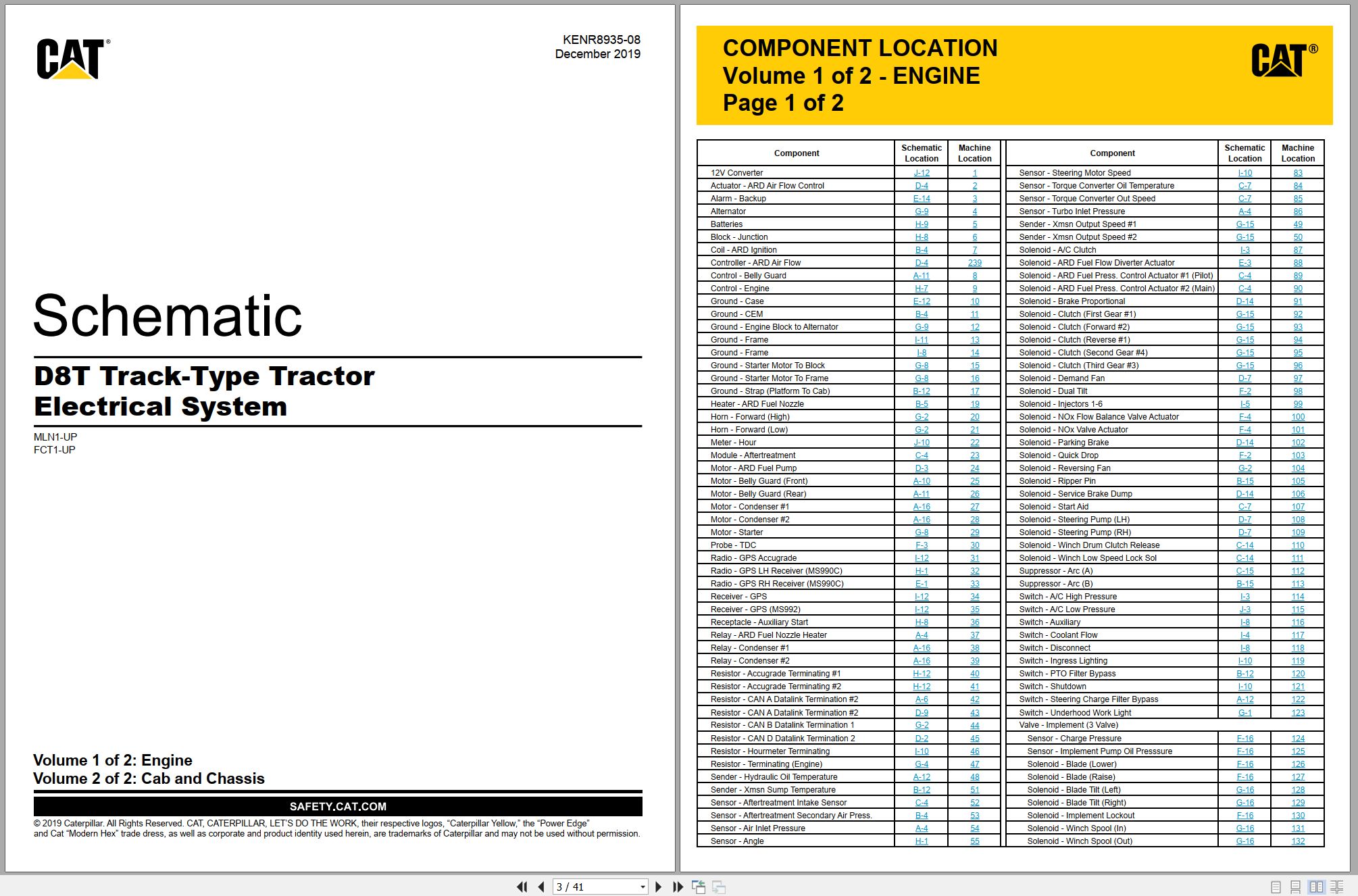This screenshot has height=896, width=1358.
Task: Click the CAT logo in the yellow header
Action: click(x=1284, y=60)
